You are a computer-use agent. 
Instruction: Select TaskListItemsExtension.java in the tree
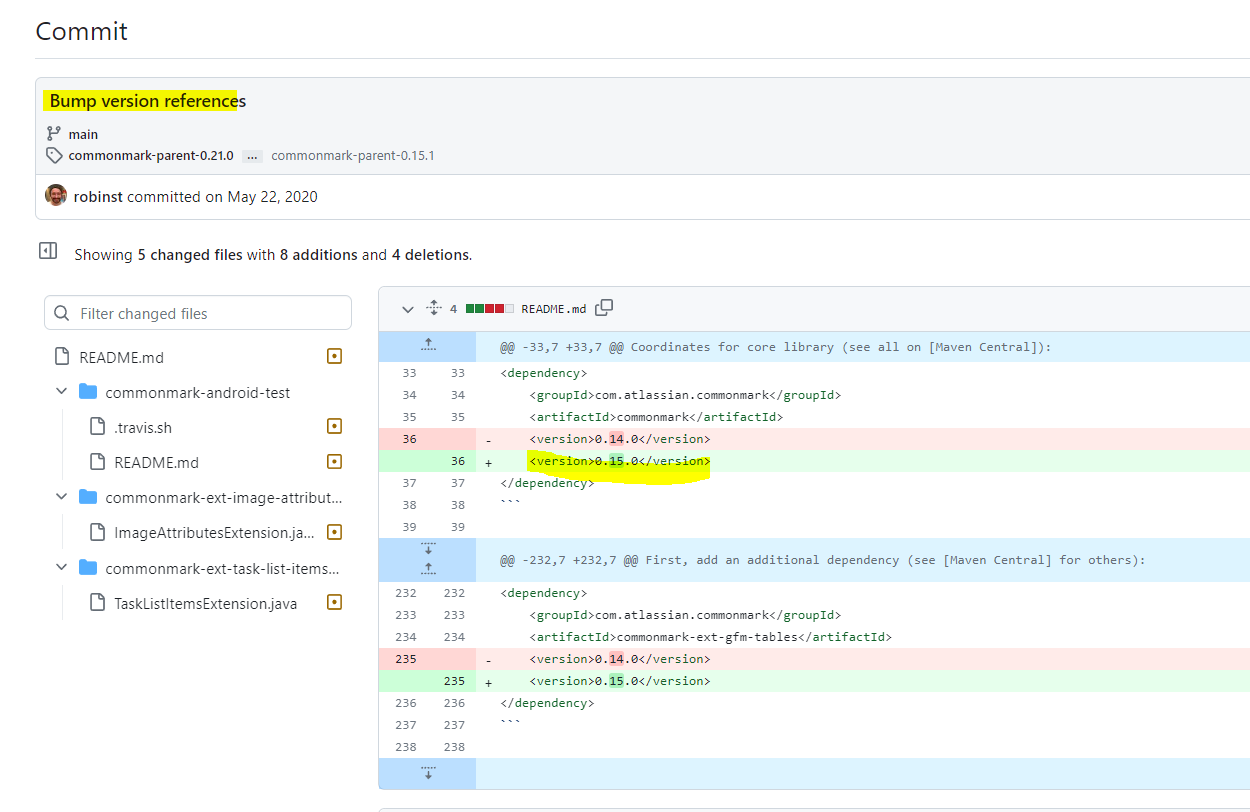[205, 603]
